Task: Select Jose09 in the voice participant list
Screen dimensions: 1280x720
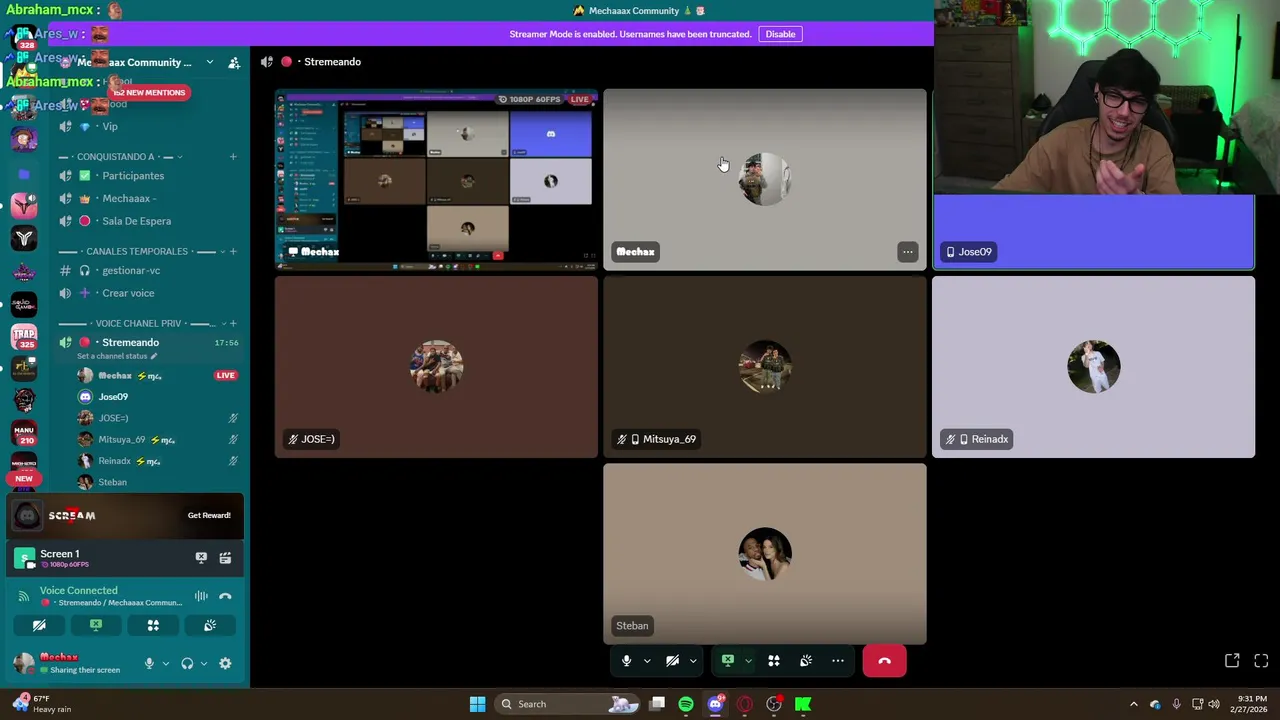Action: coord(158,397)
